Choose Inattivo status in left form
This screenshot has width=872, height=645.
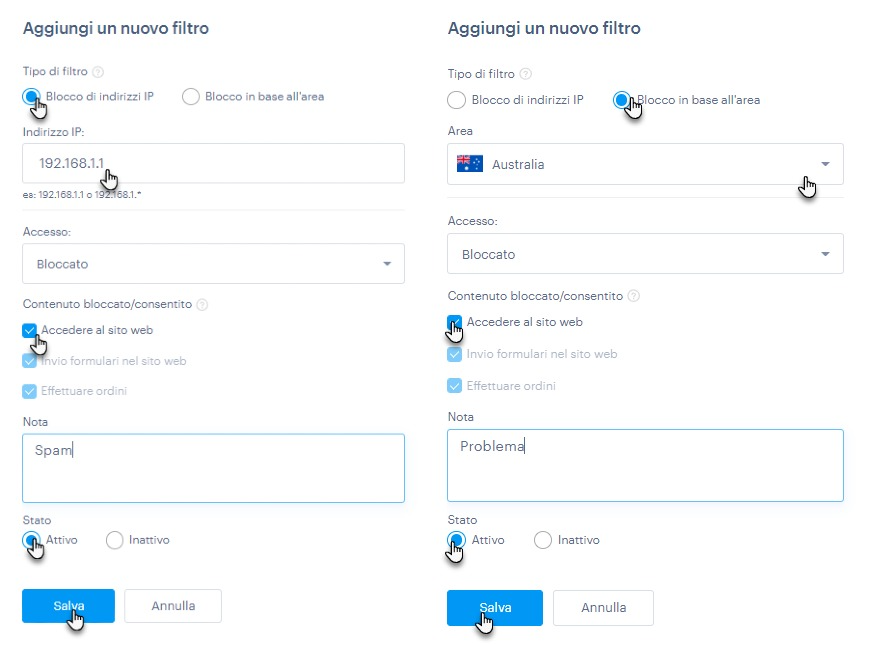pos(115,540)
